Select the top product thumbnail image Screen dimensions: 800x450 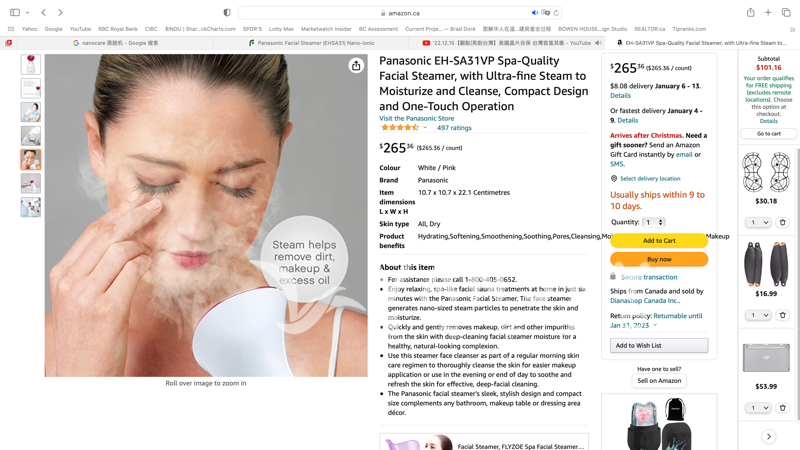[31, 65]
